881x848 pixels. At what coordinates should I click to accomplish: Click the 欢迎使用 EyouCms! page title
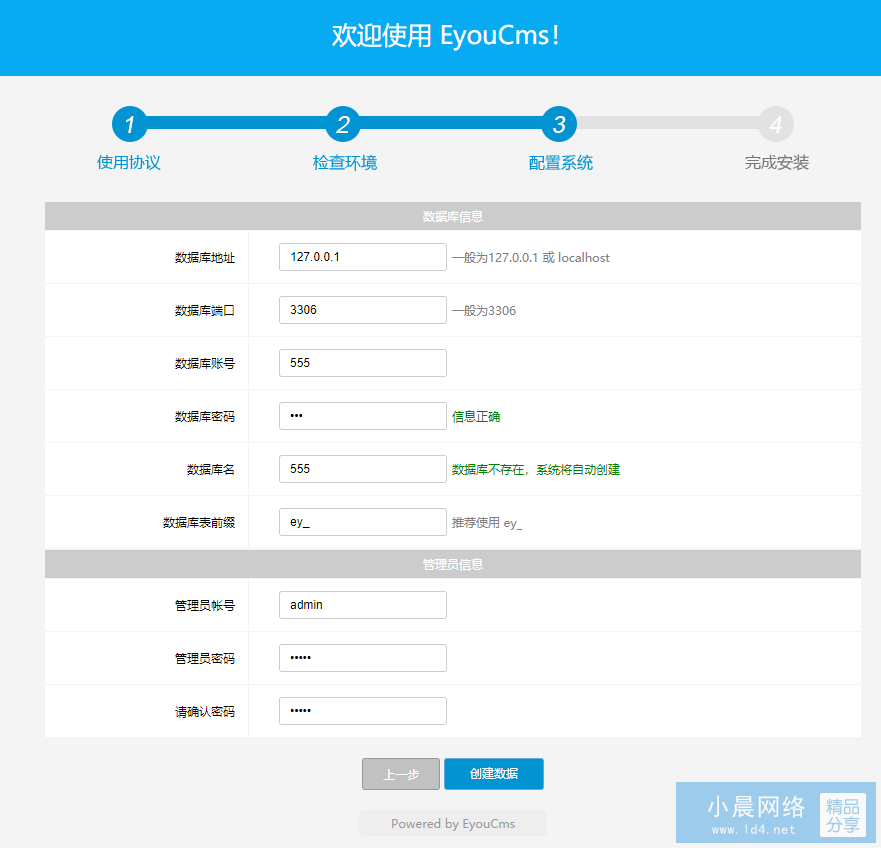446,35
